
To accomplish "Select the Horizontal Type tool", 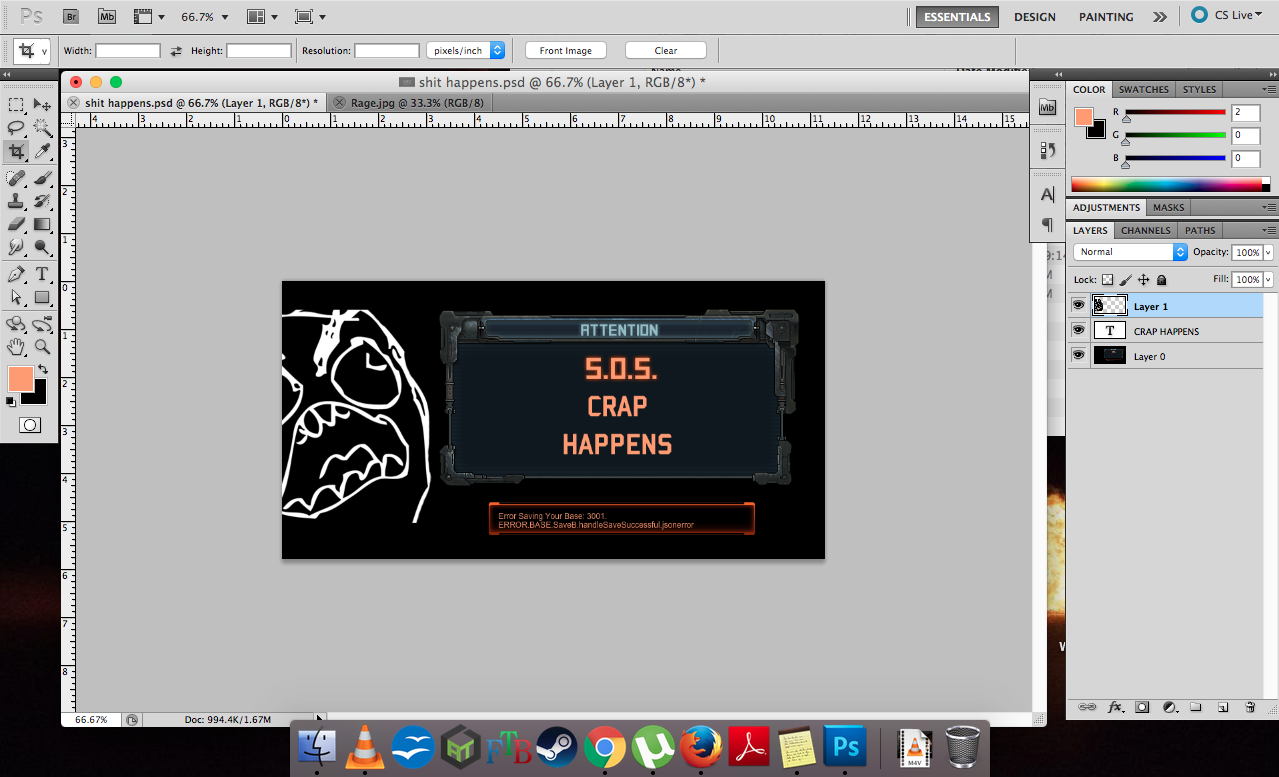I will 42,274.
